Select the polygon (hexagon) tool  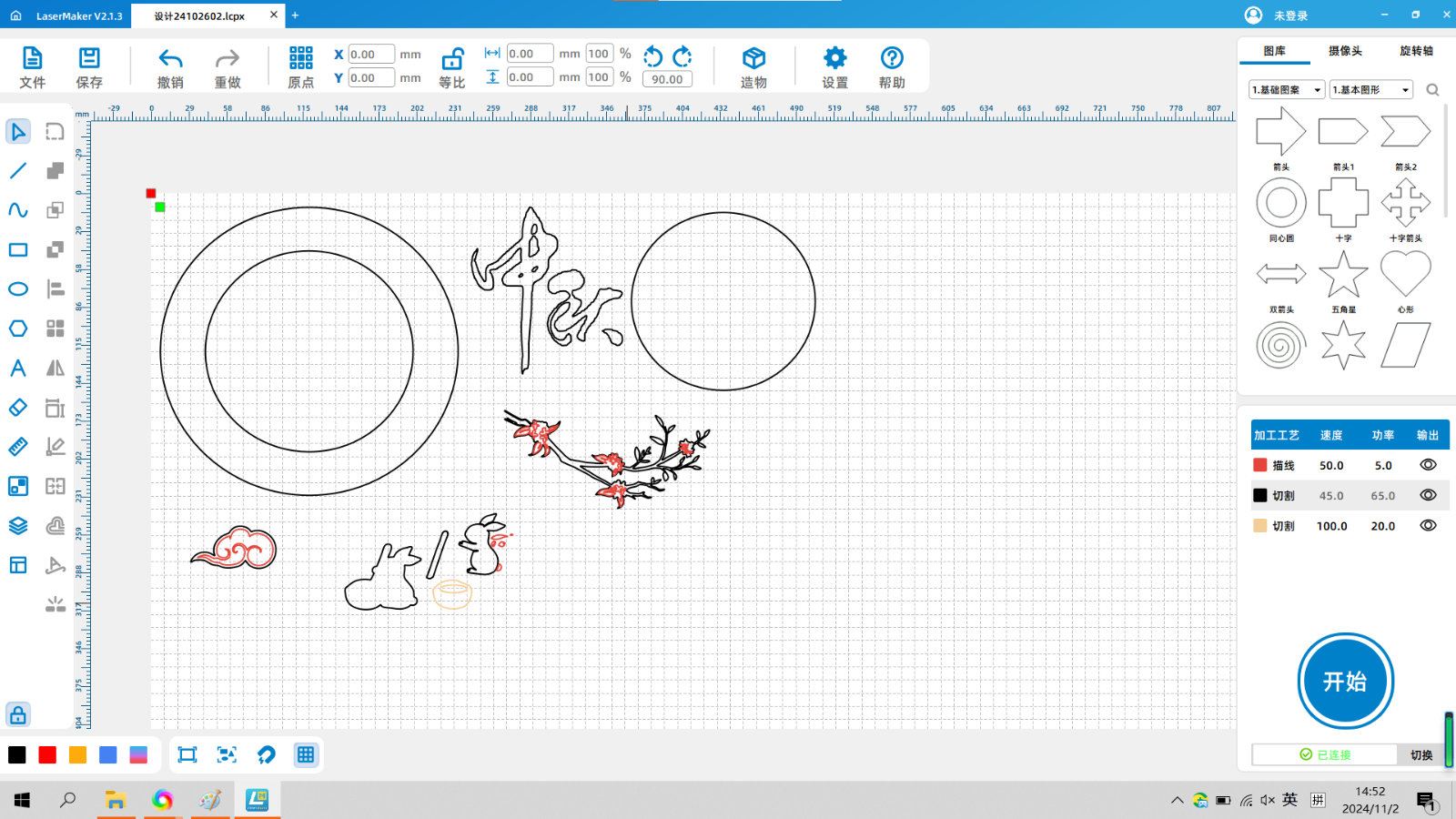(18, 329)
